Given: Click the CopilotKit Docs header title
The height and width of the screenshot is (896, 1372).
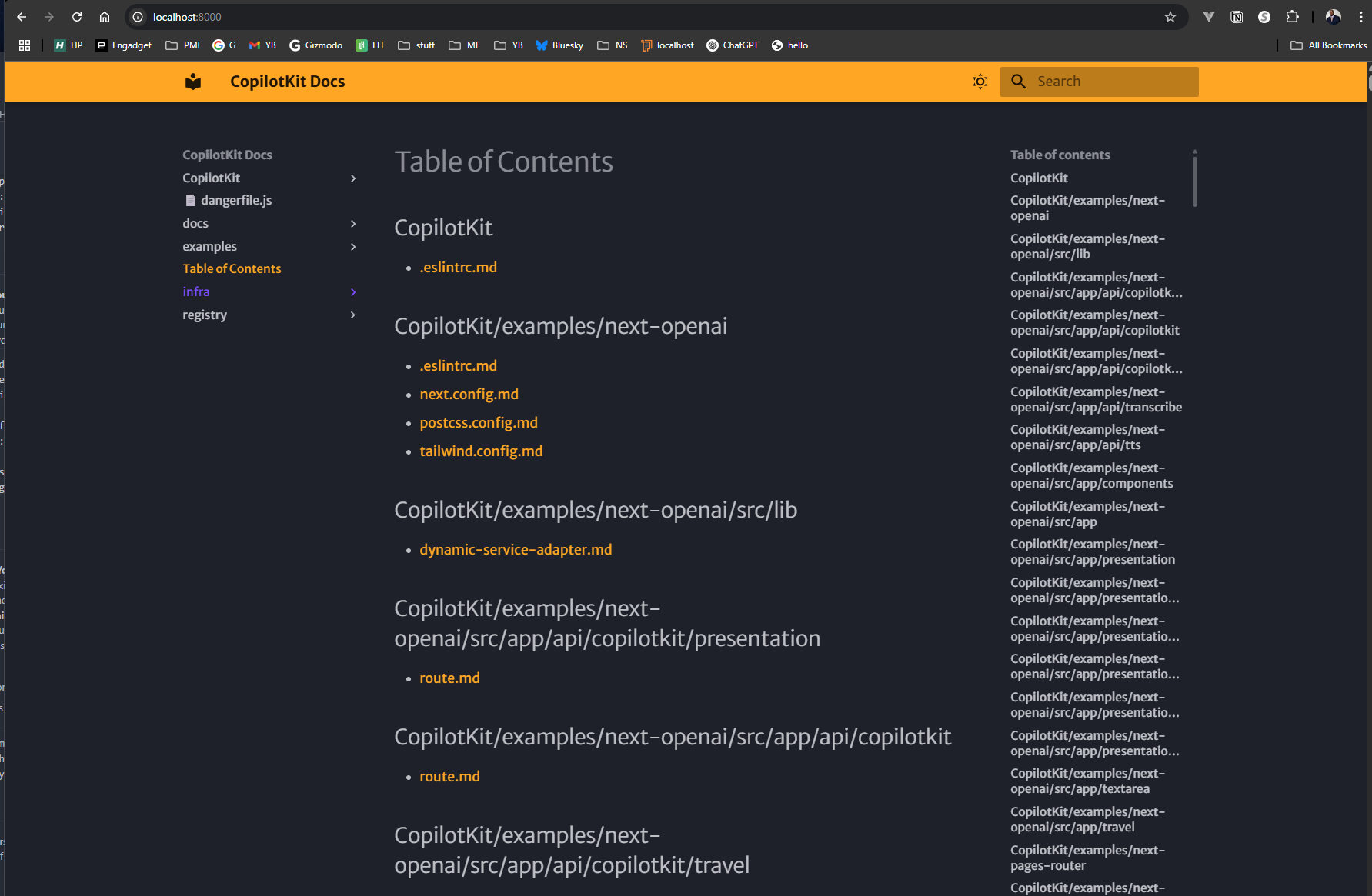Looking at the screenshot, I should (x=288, y=82).
